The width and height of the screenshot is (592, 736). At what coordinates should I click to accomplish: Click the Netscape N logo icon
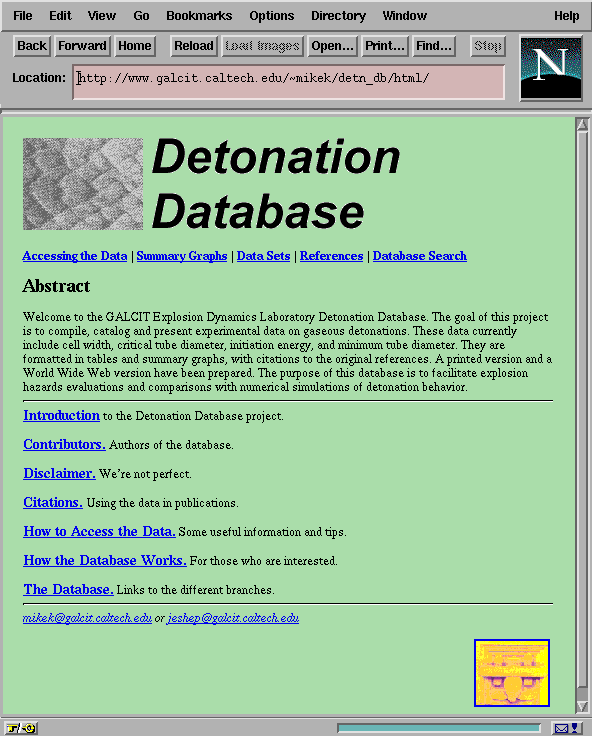coord(551,68)
